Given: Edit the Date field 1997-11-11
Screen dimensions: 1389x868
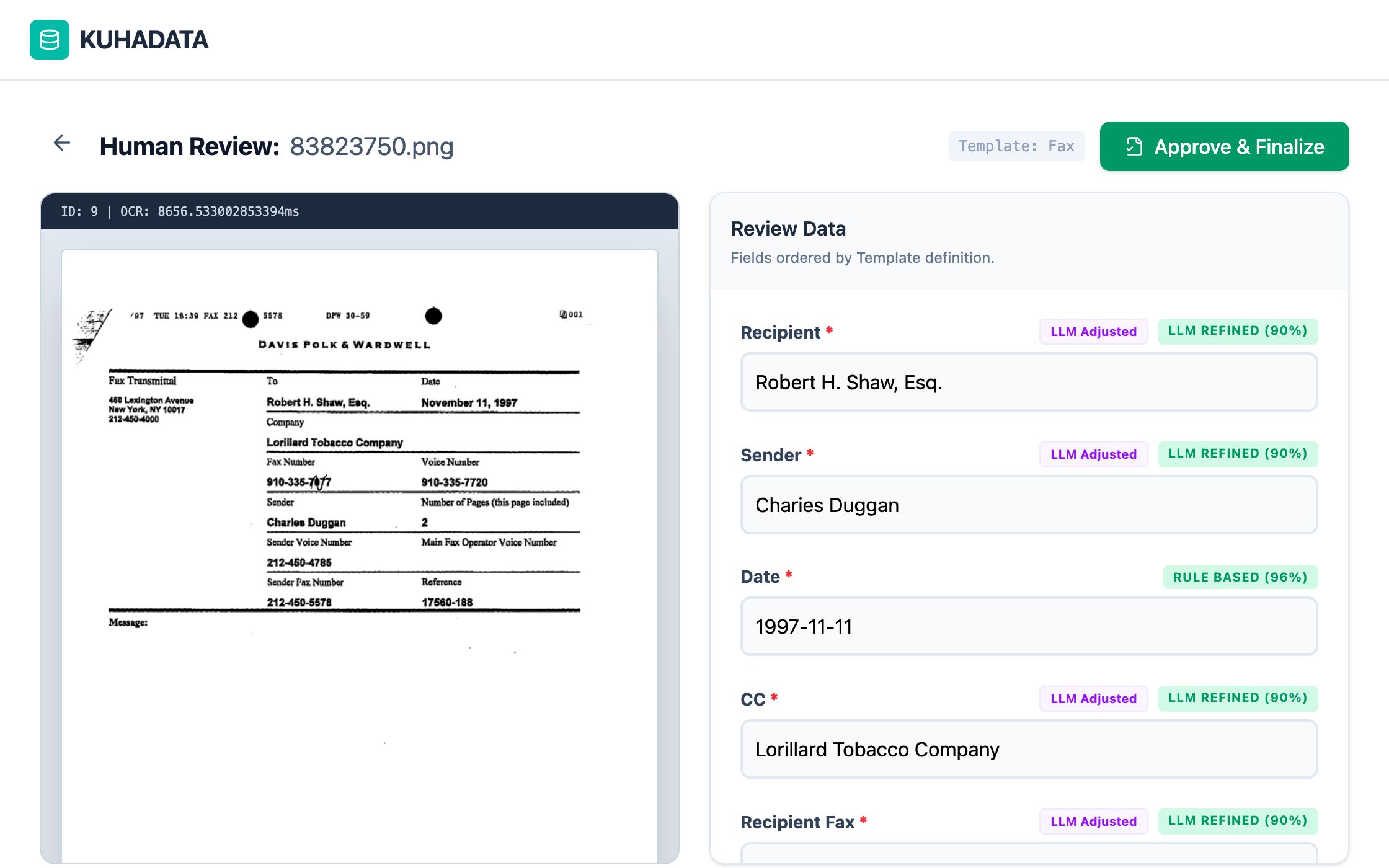Looking at the screenshot, I should coord(1029,626).
